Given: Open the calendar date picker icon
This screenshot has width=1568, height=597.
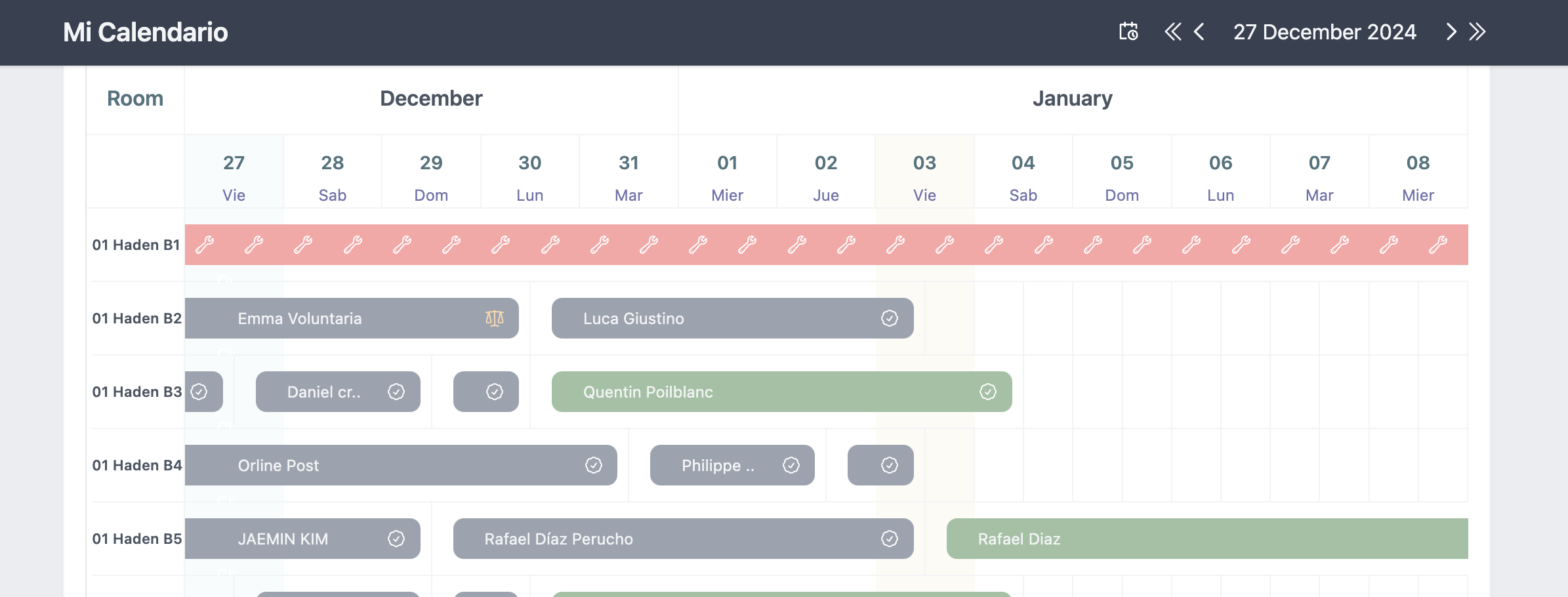Looking at the screenshot, I should (1128, 31).
